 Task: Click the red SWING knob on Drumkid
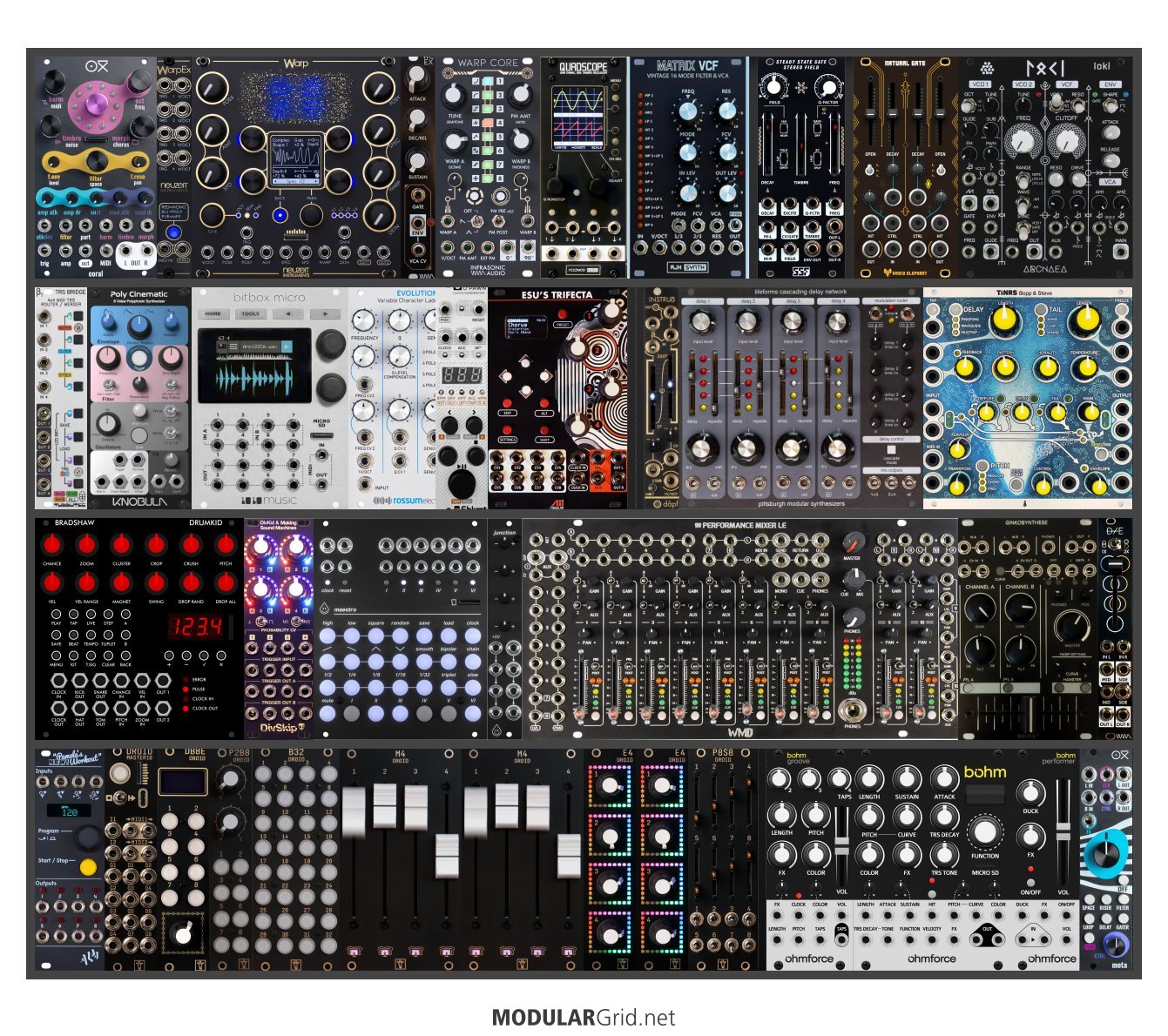tap(156, 584)
